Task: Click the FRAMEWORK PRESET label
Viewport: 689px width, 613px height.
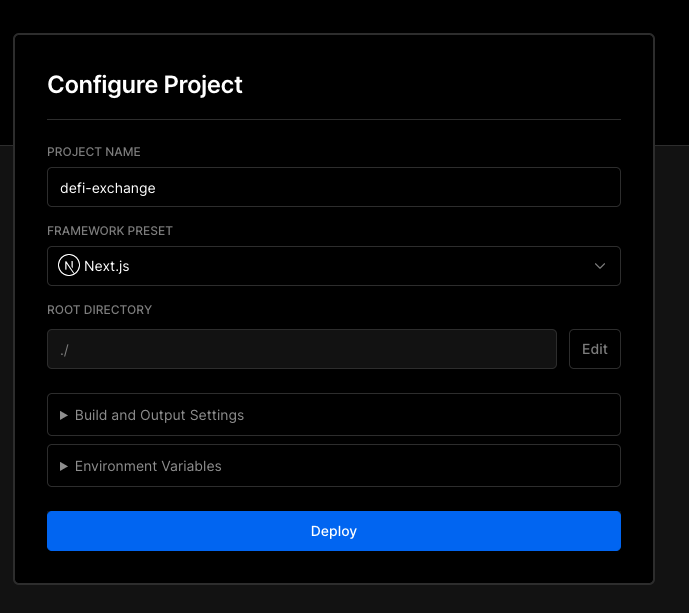Action: [x=110, y=231]
